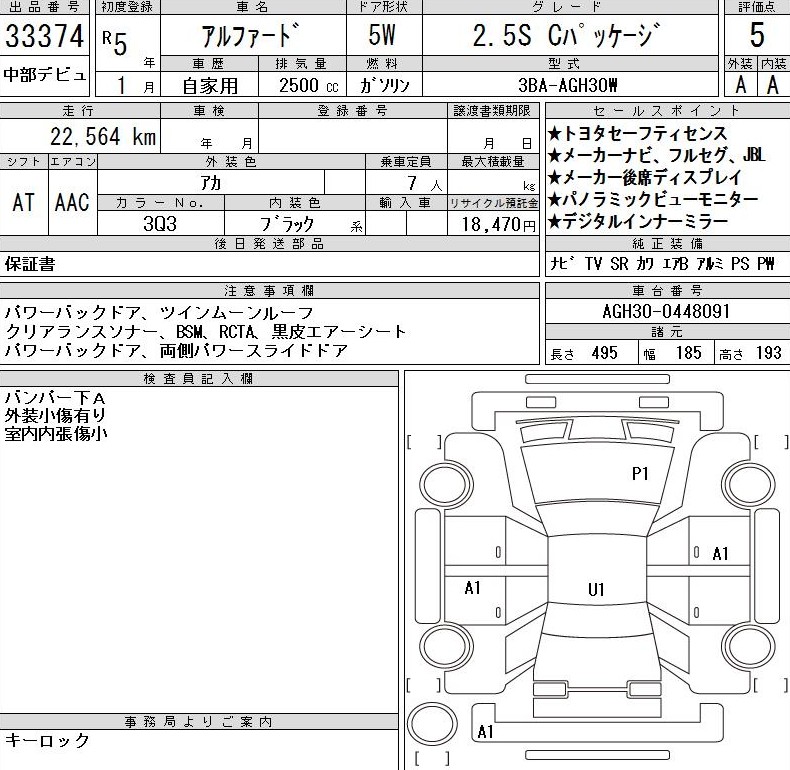Viewport: 790px width, 770px height.
Task: Select the 検査員記入欄 section header
Action: tap(198, 378)
